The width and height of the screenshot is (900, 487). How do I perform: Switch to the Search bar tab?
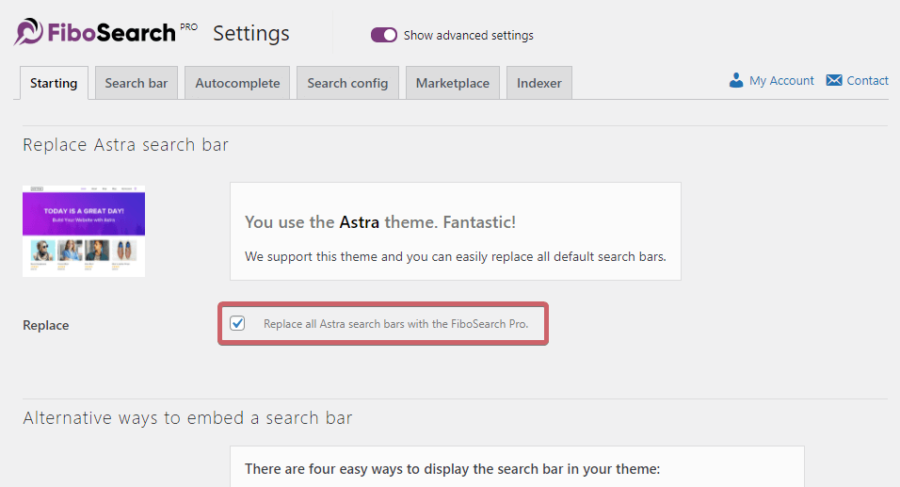click(x=136, y=83)
